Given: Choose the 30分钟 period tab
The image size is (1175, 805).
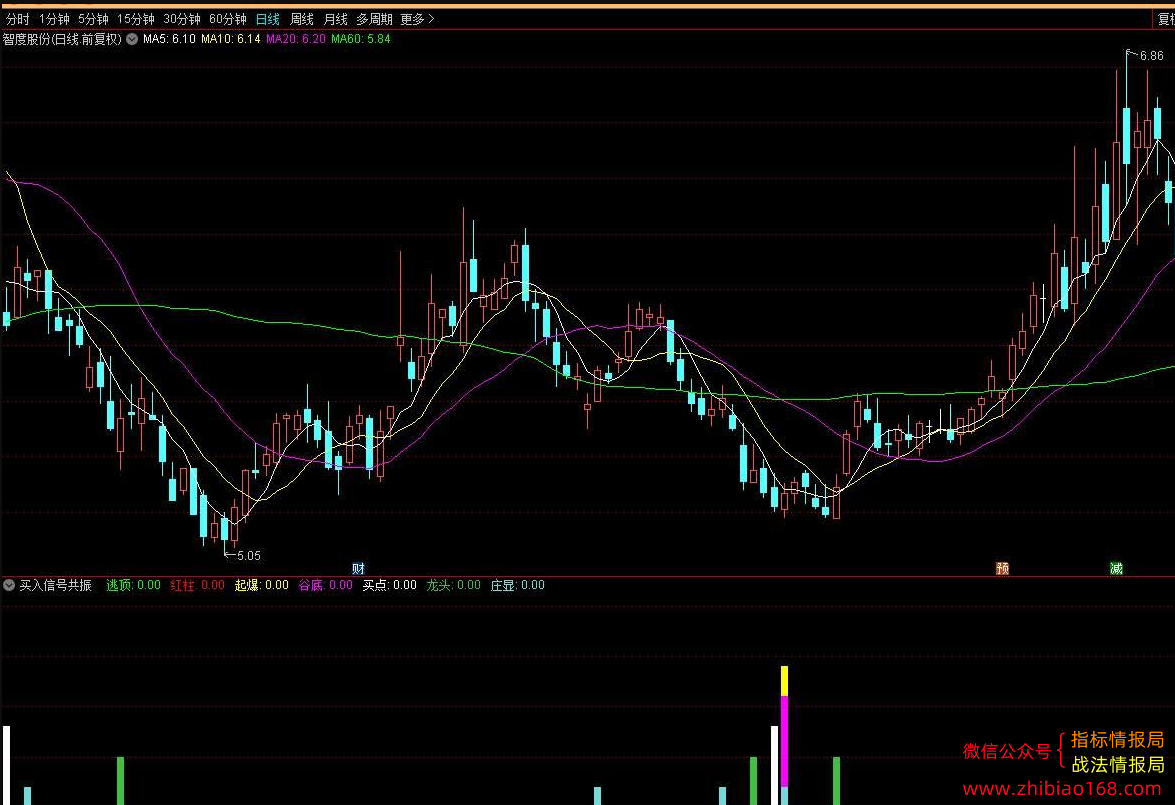Looking at the screenshot, I should point(182,19).
